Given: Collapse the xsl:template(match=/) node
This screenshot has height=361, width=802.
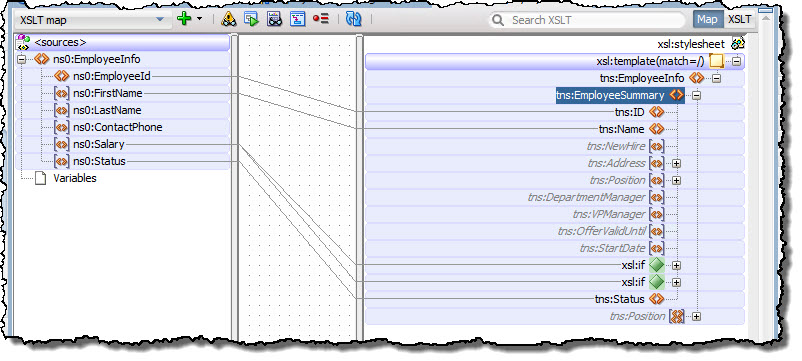Looking at the screenshot, I should click(737, 62).
